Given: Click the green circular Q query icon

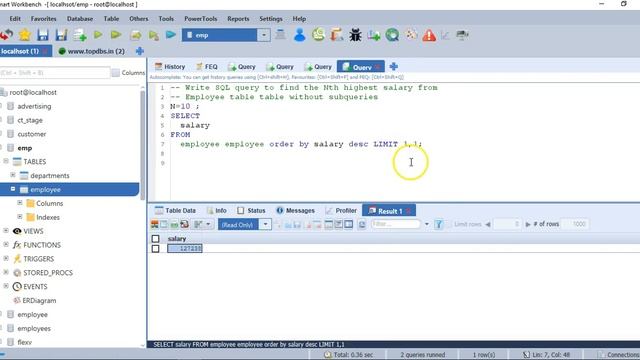Looking at the screenshot, I should click(x=392, y=35).
